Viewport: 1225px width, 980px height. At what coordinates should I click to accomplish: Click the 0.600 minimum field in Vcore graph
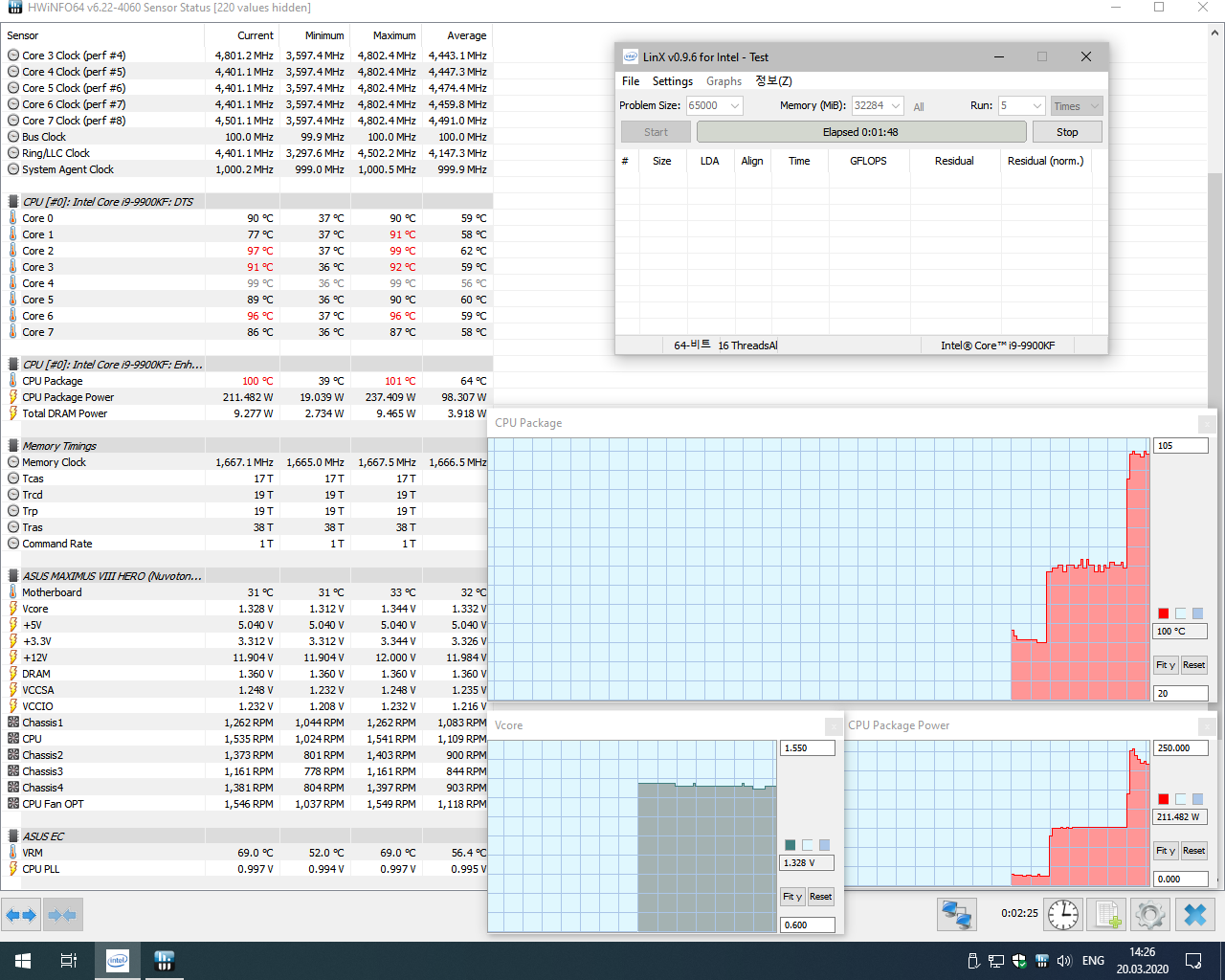point(808,925)
